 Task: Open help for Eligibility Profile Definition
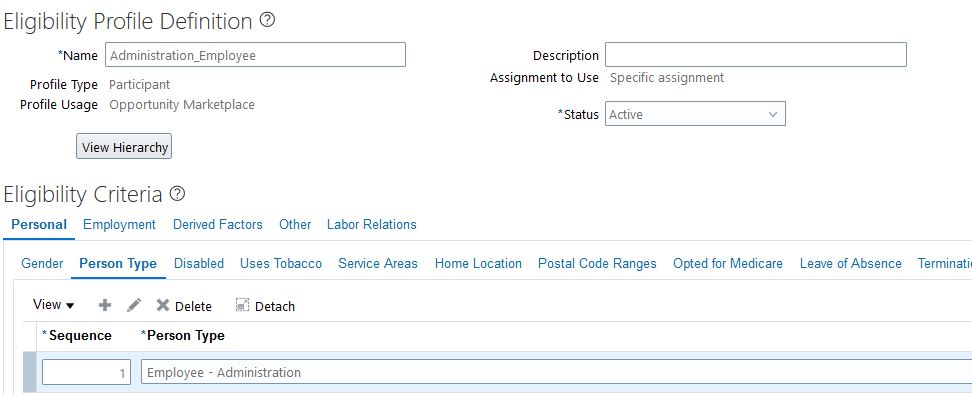coord(267,20)
